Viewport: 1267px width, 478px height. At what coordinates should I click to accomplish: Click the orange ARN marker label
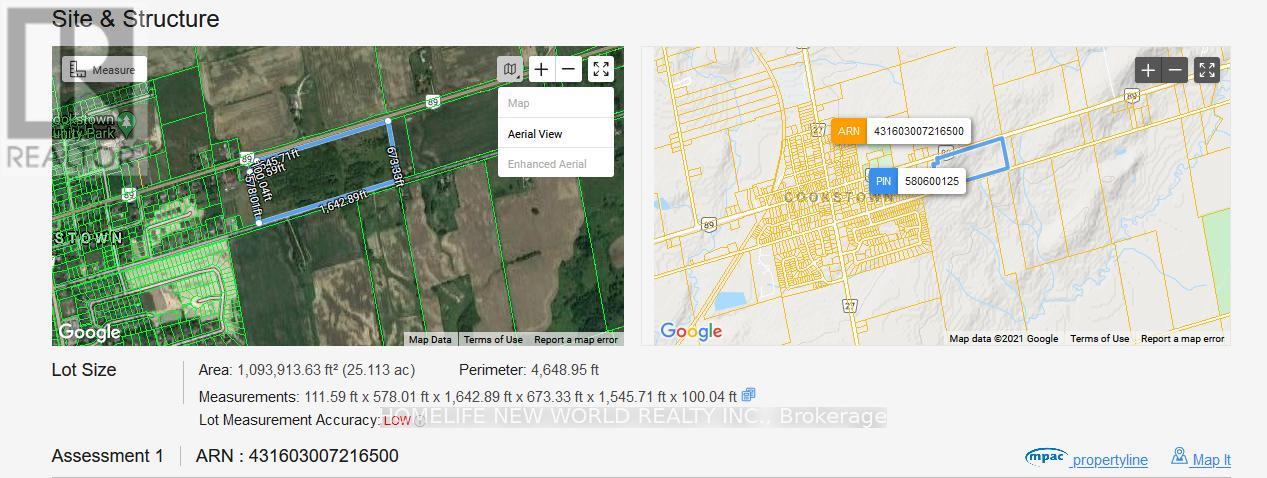coord(849,131)
